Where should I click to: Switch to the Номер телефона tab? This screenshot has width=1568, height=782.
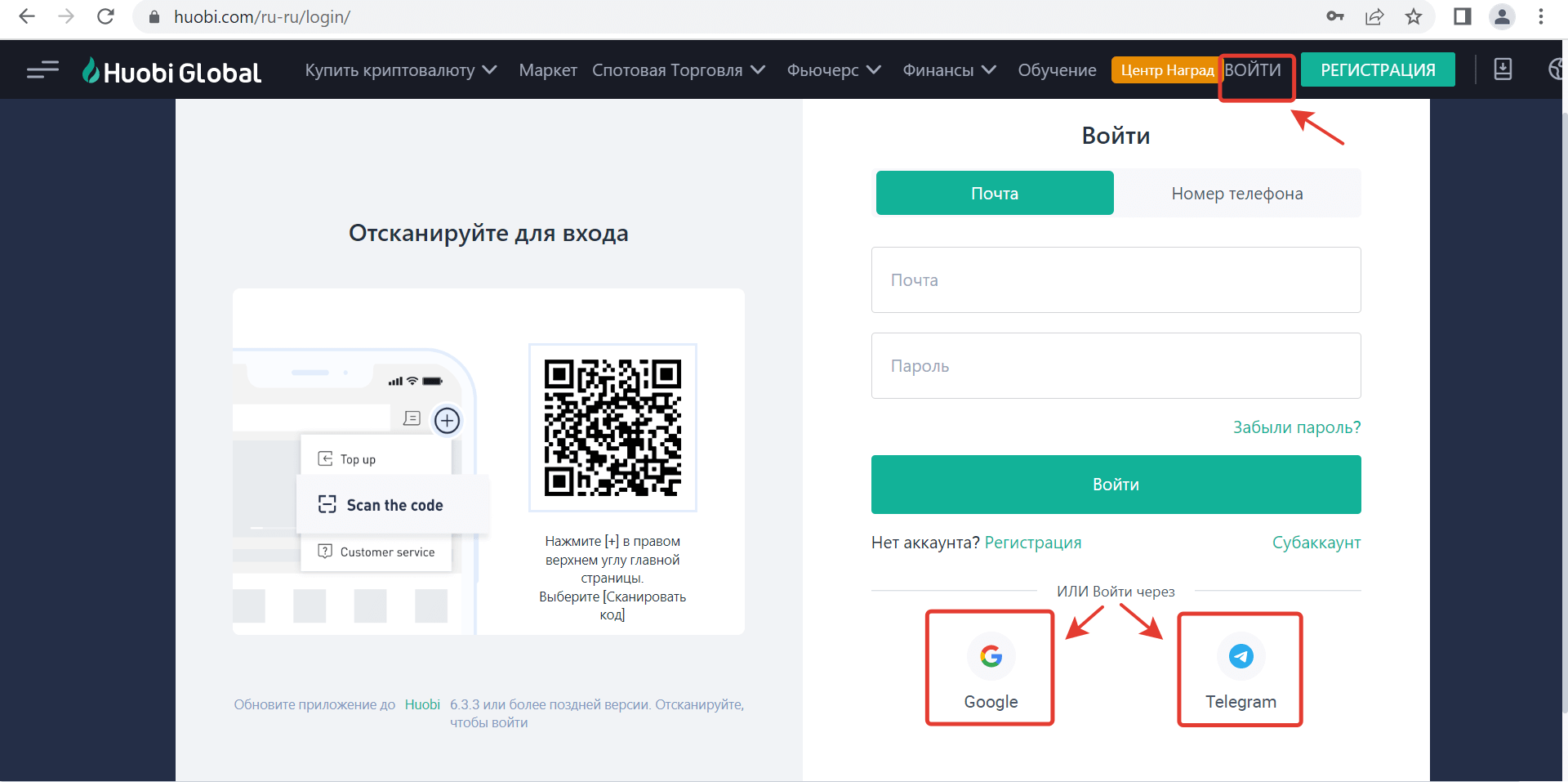tap(1236, 194)
